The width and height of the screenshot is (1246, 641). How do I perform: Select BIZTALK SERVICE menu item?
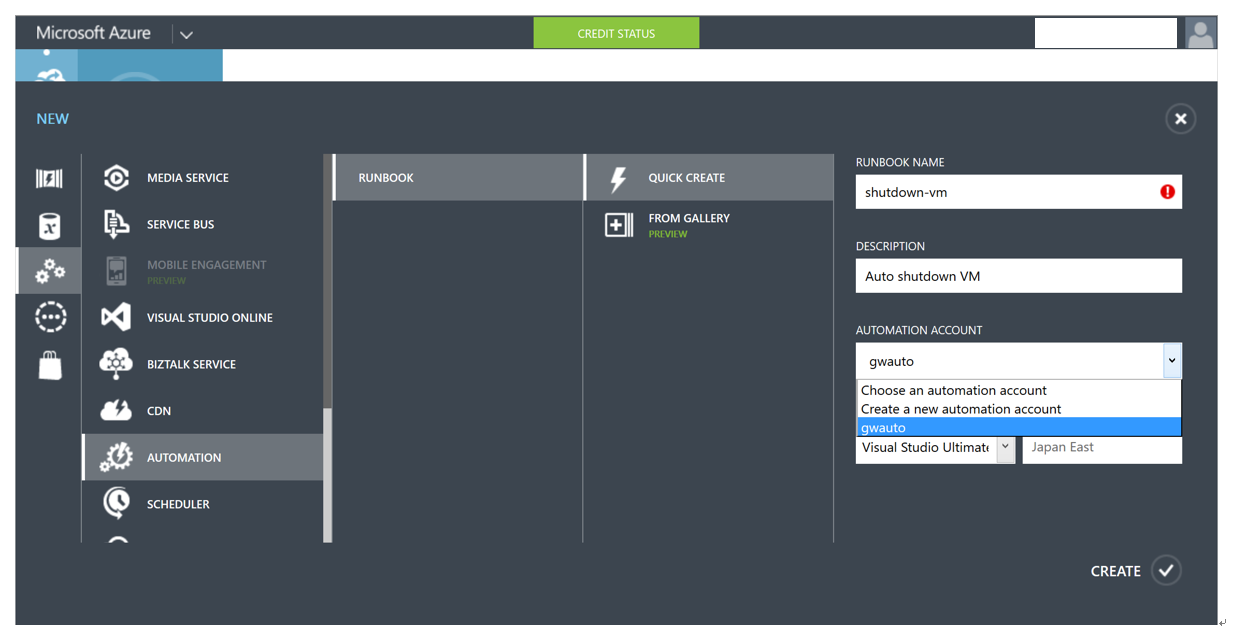point(203,364)
